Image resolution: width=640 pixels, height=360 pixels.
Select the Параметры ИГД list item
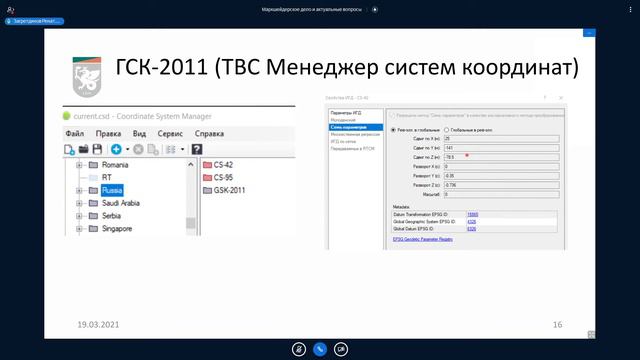pyautogui.click(x=346, y=113)
